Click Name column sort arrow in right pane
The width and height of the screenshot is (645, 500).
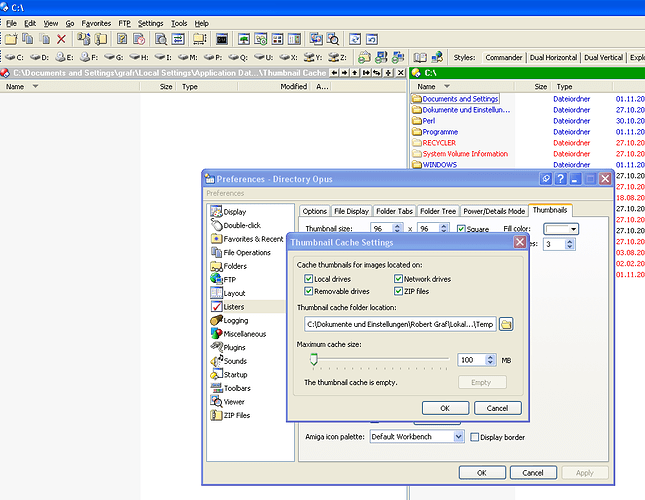(447, 86)
